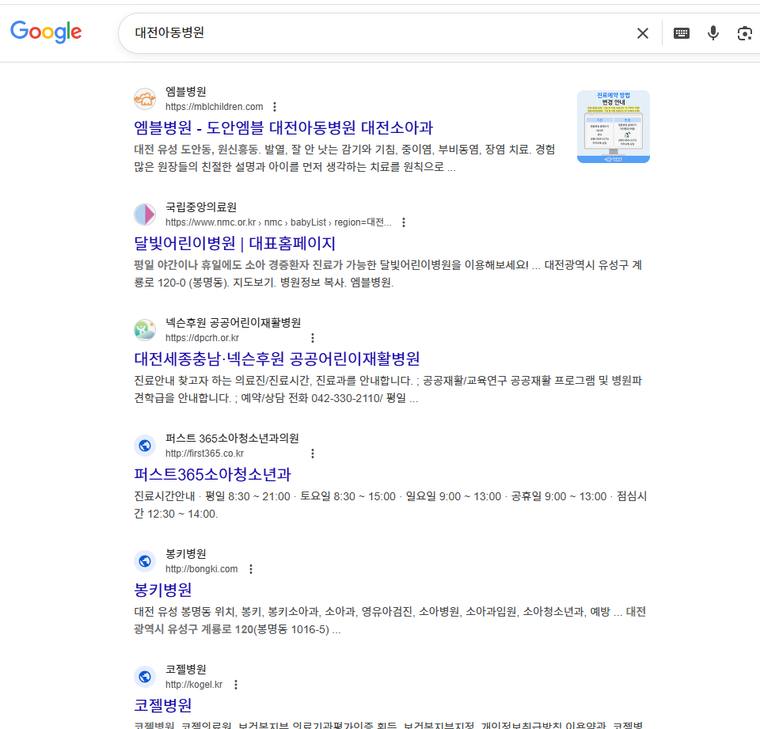Viewport: 760px width, 729px height.
Task: Click the 국립중앙의료원 site favicon
Action: (145, 215)
